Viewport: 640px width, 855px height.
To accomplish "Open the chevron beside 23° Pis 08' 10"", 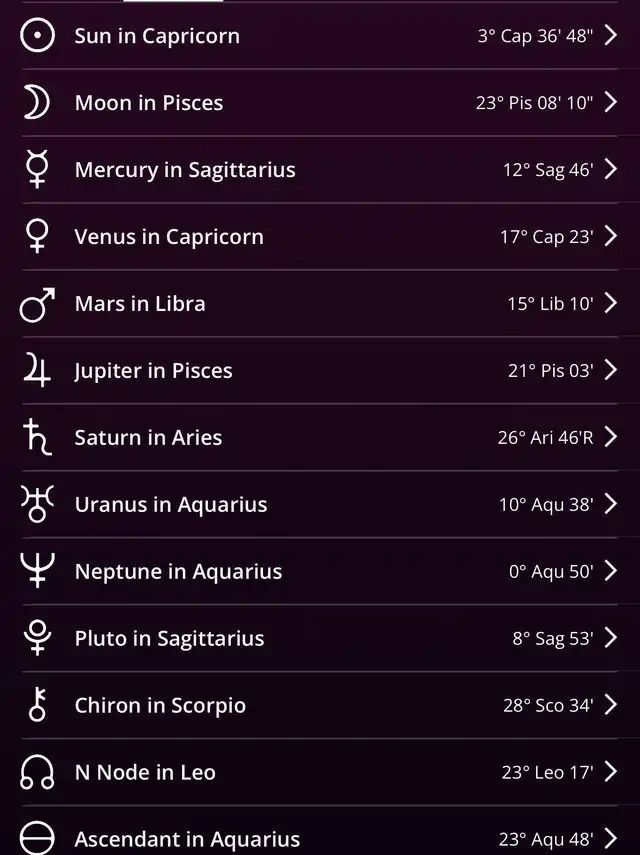I will pyautogui.click(x=611, y=102).
